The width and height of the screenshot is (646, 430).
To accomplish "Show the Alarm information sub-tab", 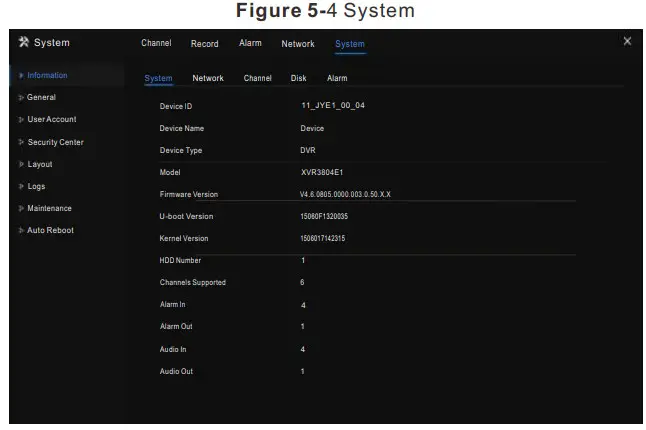I will pos(337,78).
